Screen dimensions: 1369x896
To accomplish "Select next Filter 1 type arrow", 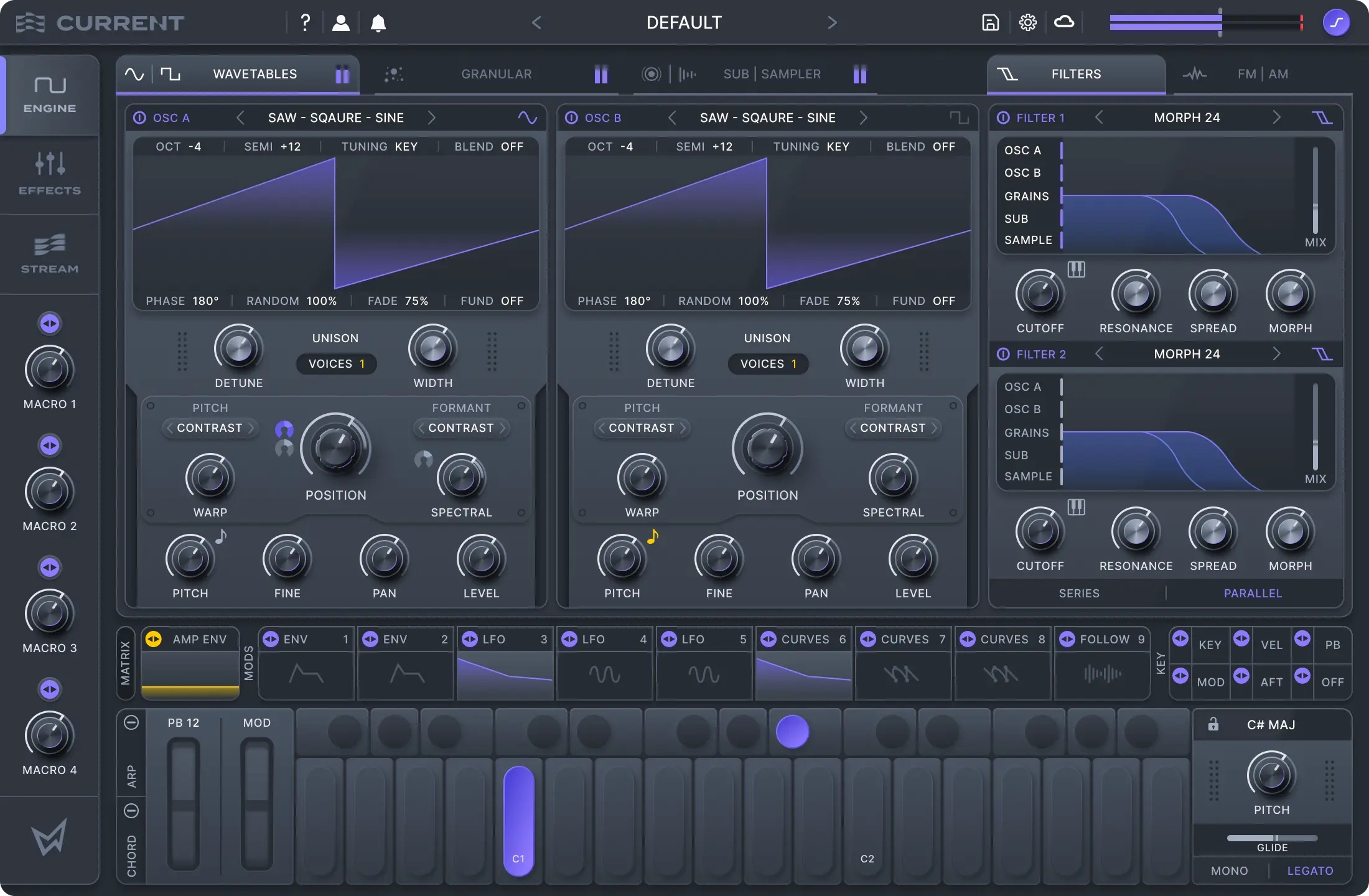I will pos(1276,118).
